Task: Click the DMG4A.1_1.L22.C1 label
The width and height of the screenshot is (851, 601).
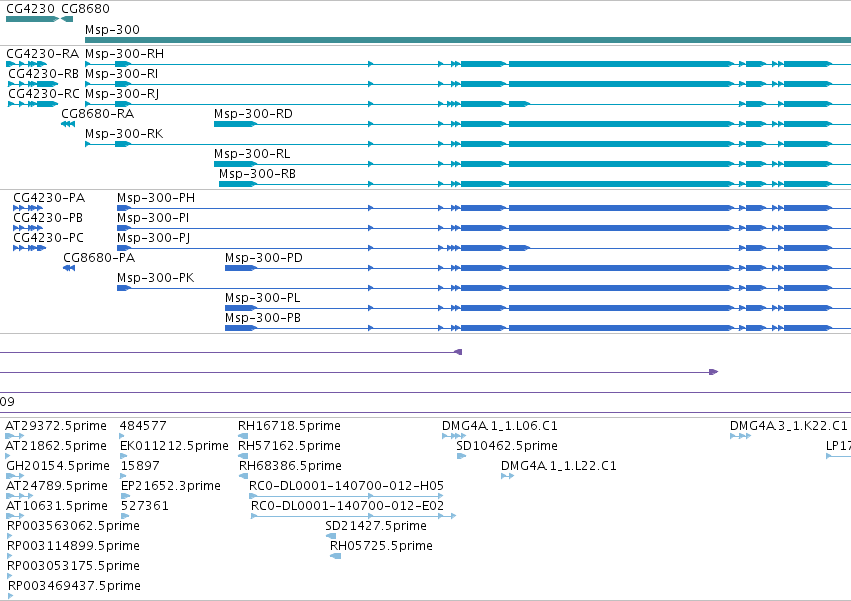Action: [558, 466]
